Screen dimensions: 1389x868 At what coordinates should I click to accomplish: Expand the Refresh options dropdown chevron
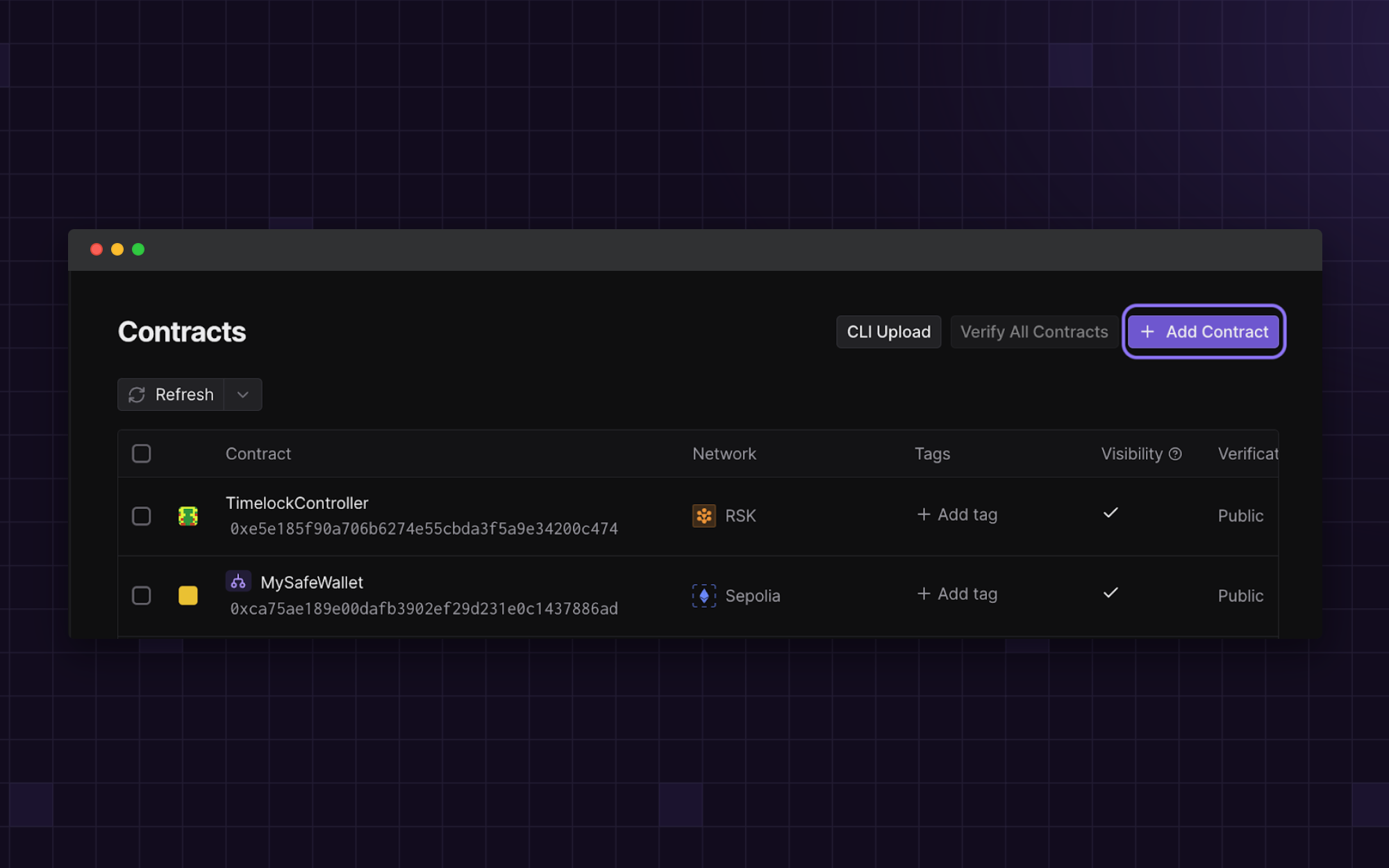(242, 394)
